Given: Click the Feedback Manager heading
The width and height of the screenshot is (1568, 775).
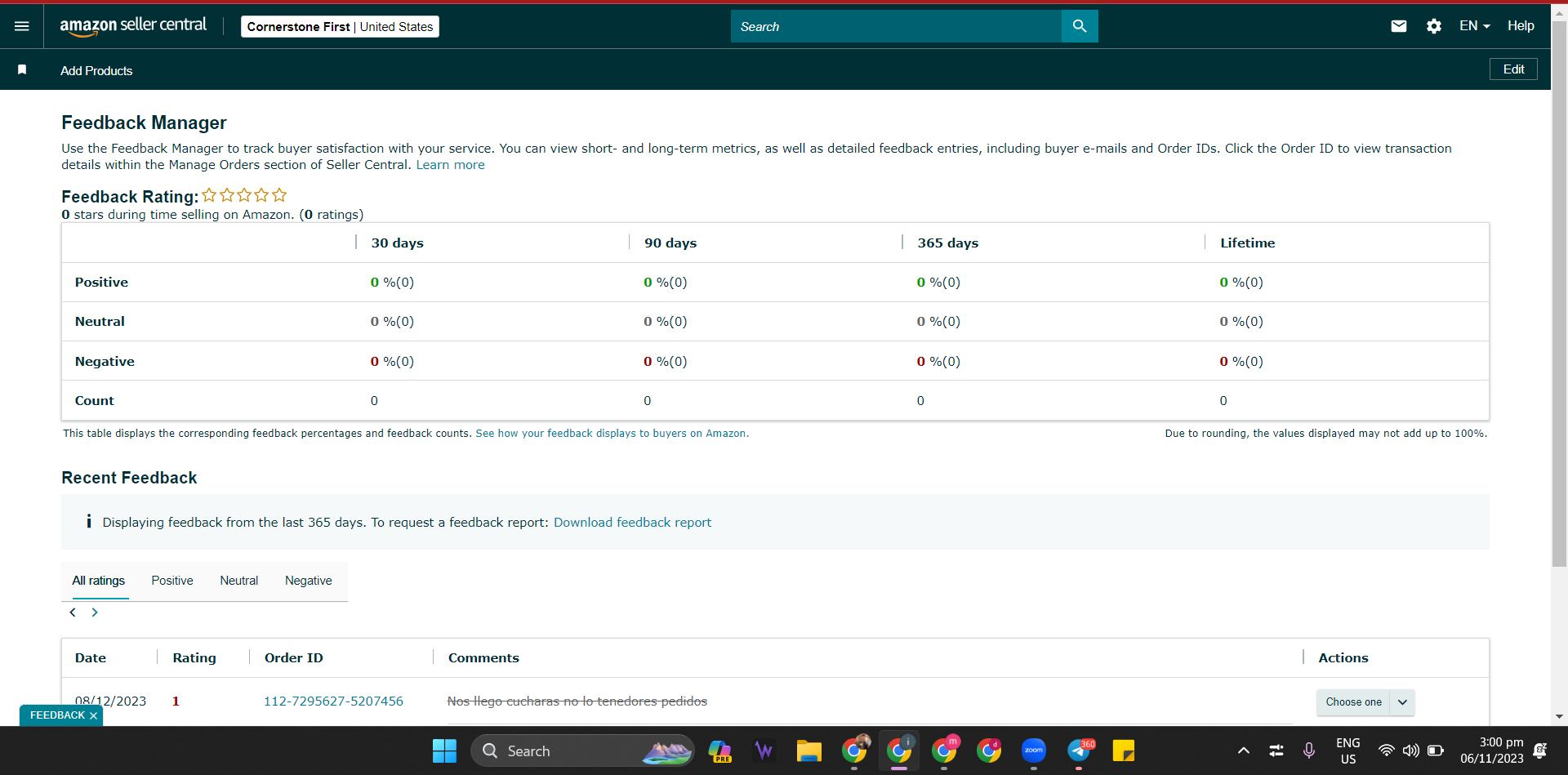Looking at the screenshot, I should tap(144, 123).
